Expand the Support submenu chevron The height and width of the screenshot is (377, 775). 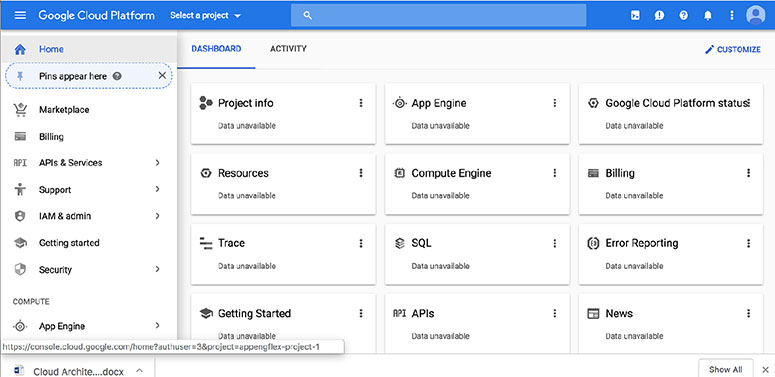pyautogui.click(x=158, y=189)
